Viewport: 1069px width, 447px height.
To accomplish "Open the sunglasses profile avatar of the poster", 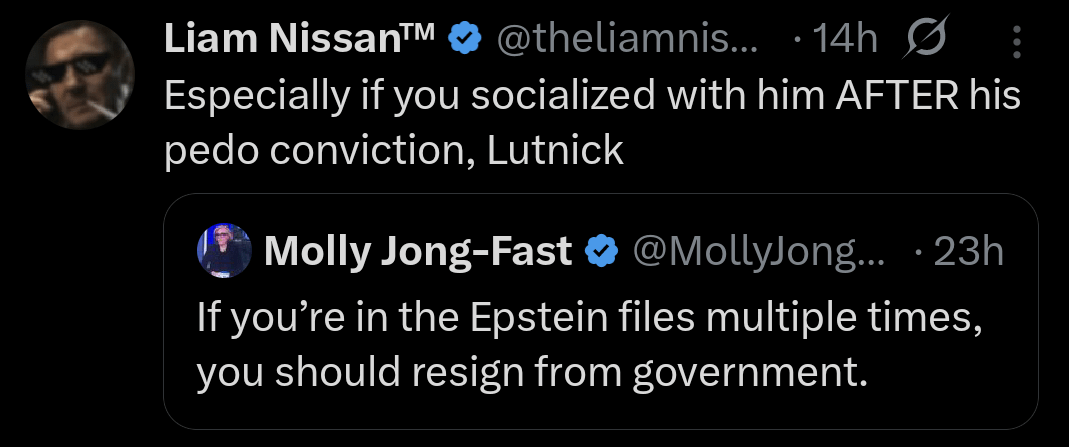I will (x=80, y=75).
